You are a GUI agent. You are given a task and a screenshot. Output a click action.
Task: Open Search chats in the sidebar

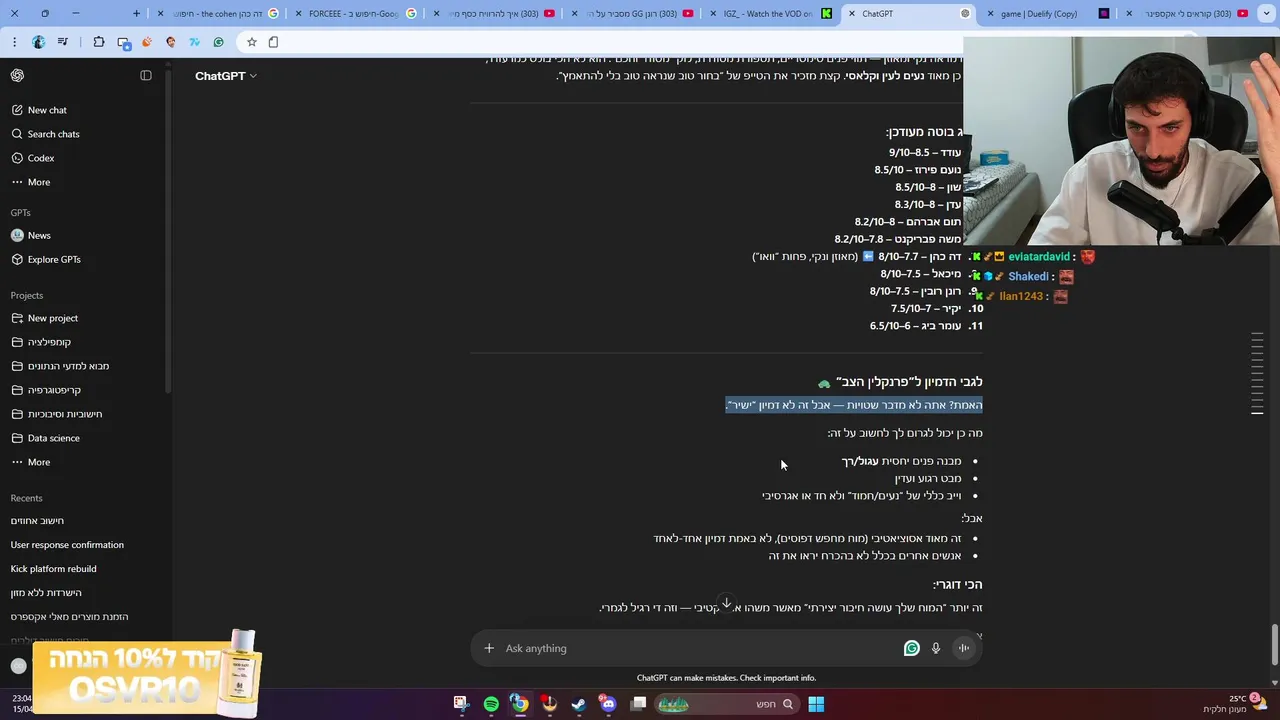click(x=45, y=134)
